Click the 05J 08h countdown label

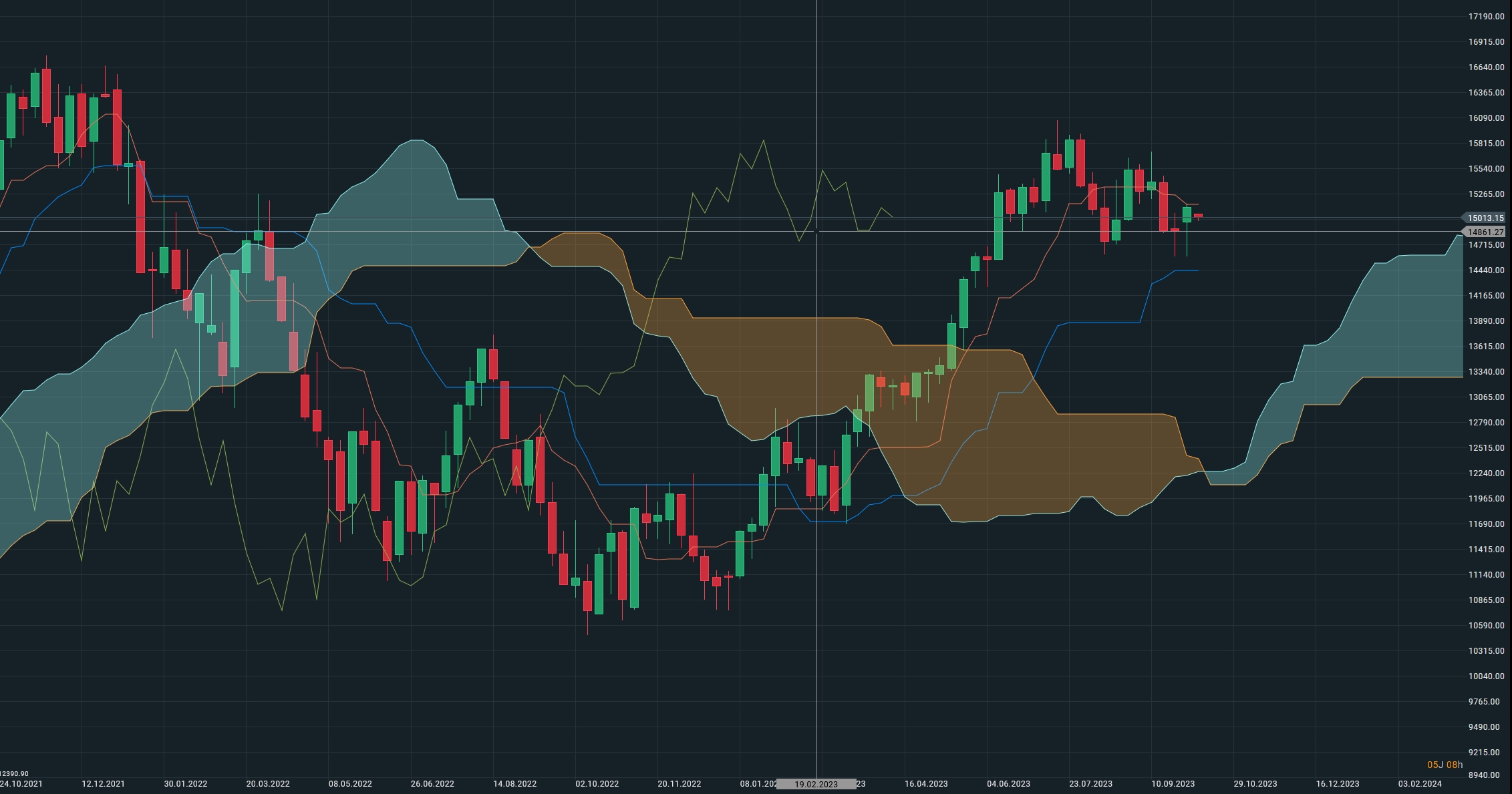point(1445,765)
